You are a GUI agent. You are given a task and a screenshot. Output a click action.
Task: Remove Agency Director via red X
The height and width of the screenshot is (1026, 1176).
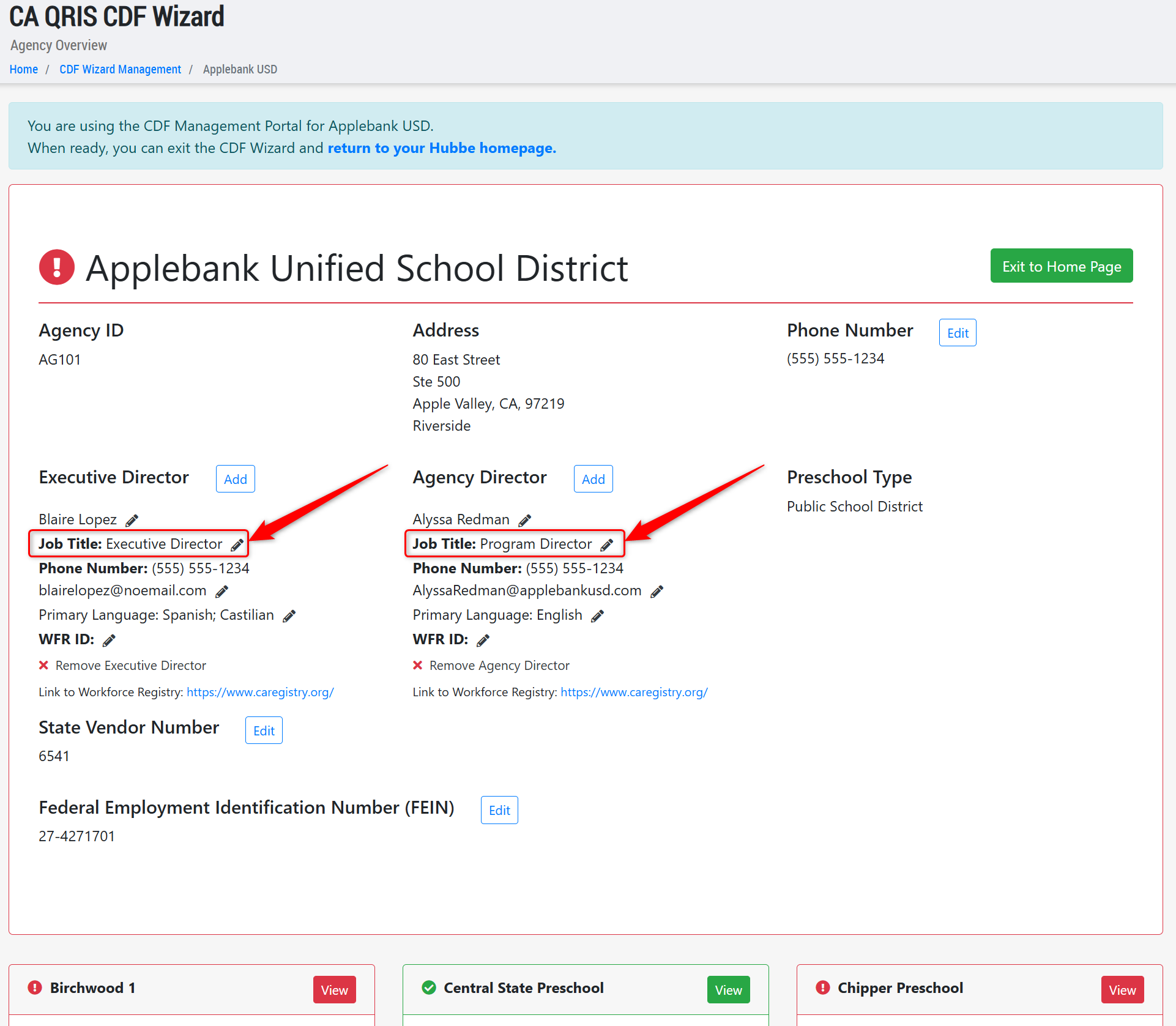(418, 665)
